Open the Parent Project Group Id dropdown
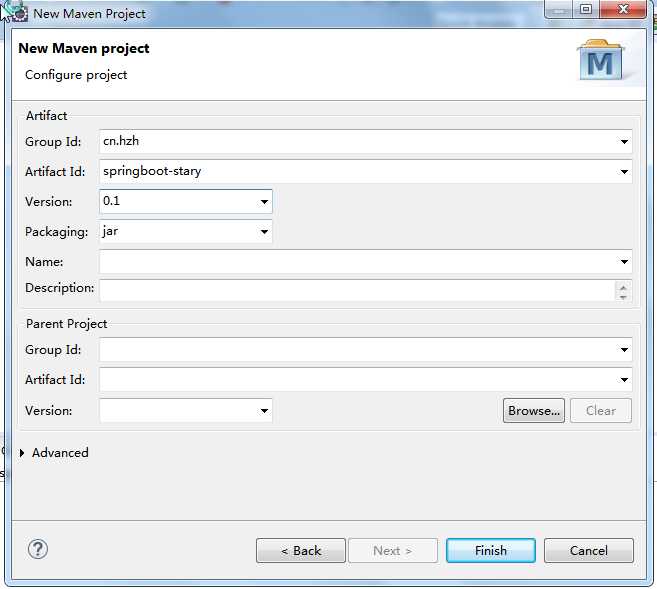 click(x=624, y=350)
